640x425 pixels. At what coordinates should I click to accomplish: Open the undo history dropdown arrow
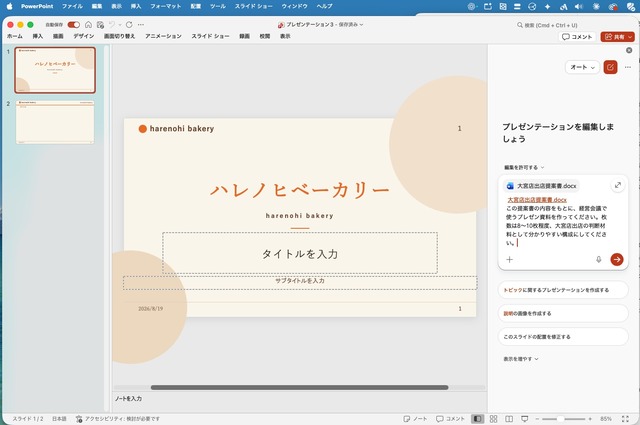point(120,24)
